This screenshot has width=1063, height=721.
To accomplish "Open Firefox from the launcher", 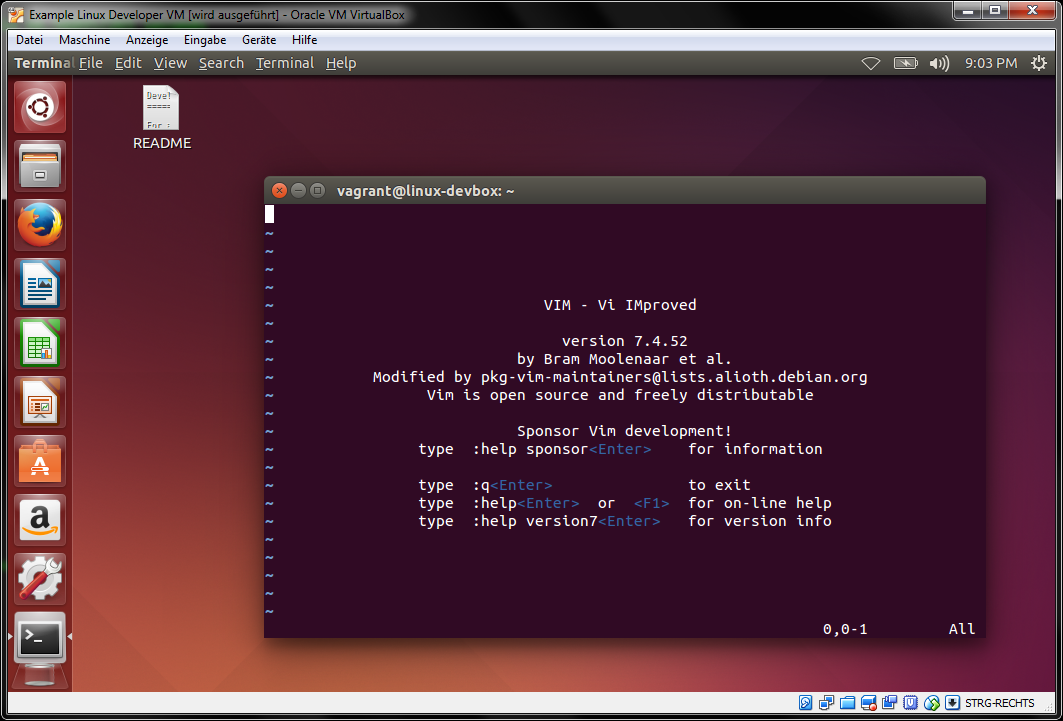I will tap(37, 225).
